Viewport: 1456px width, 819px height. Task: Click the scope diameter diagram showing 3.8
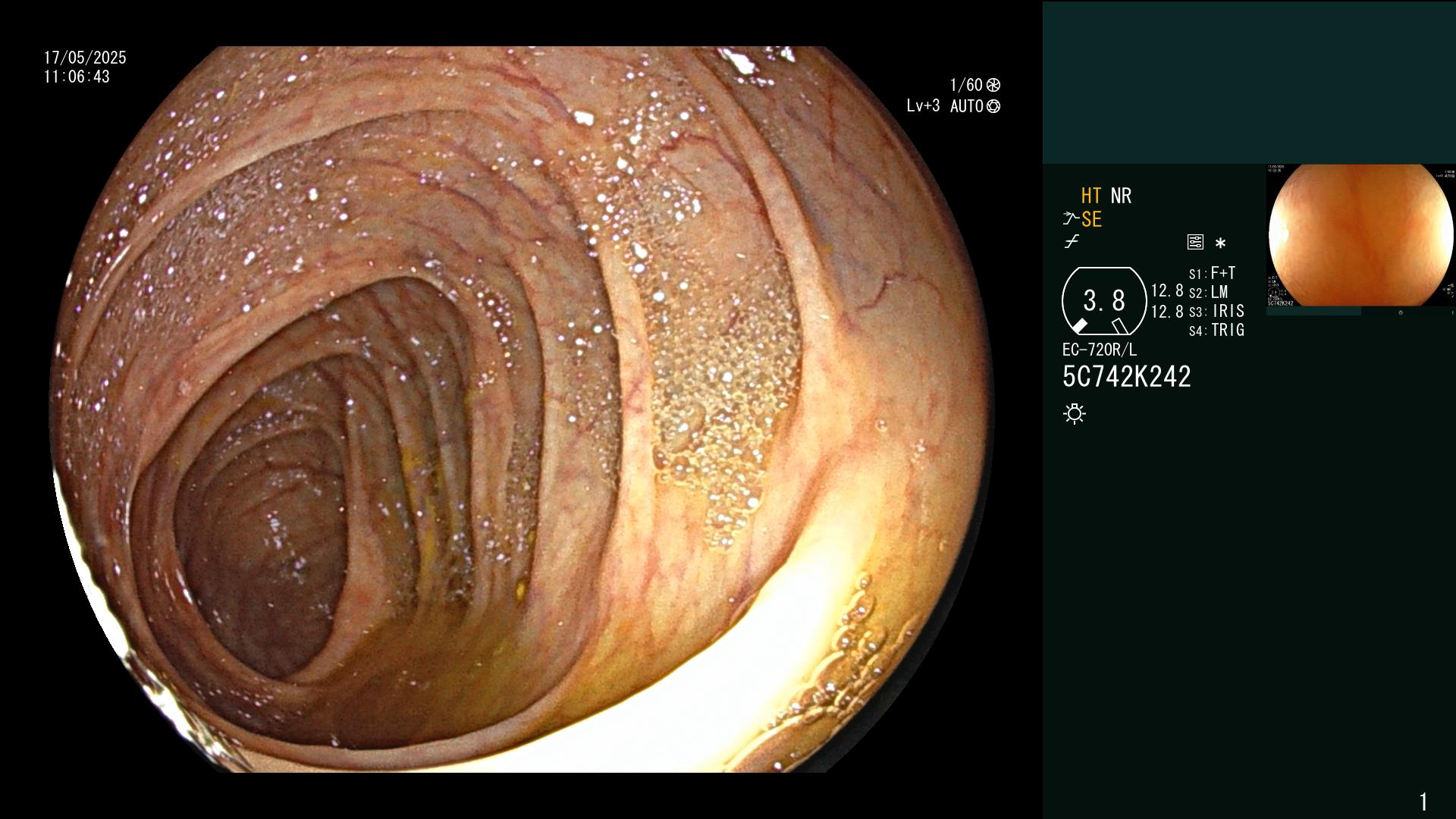(x=1104, y=301)
